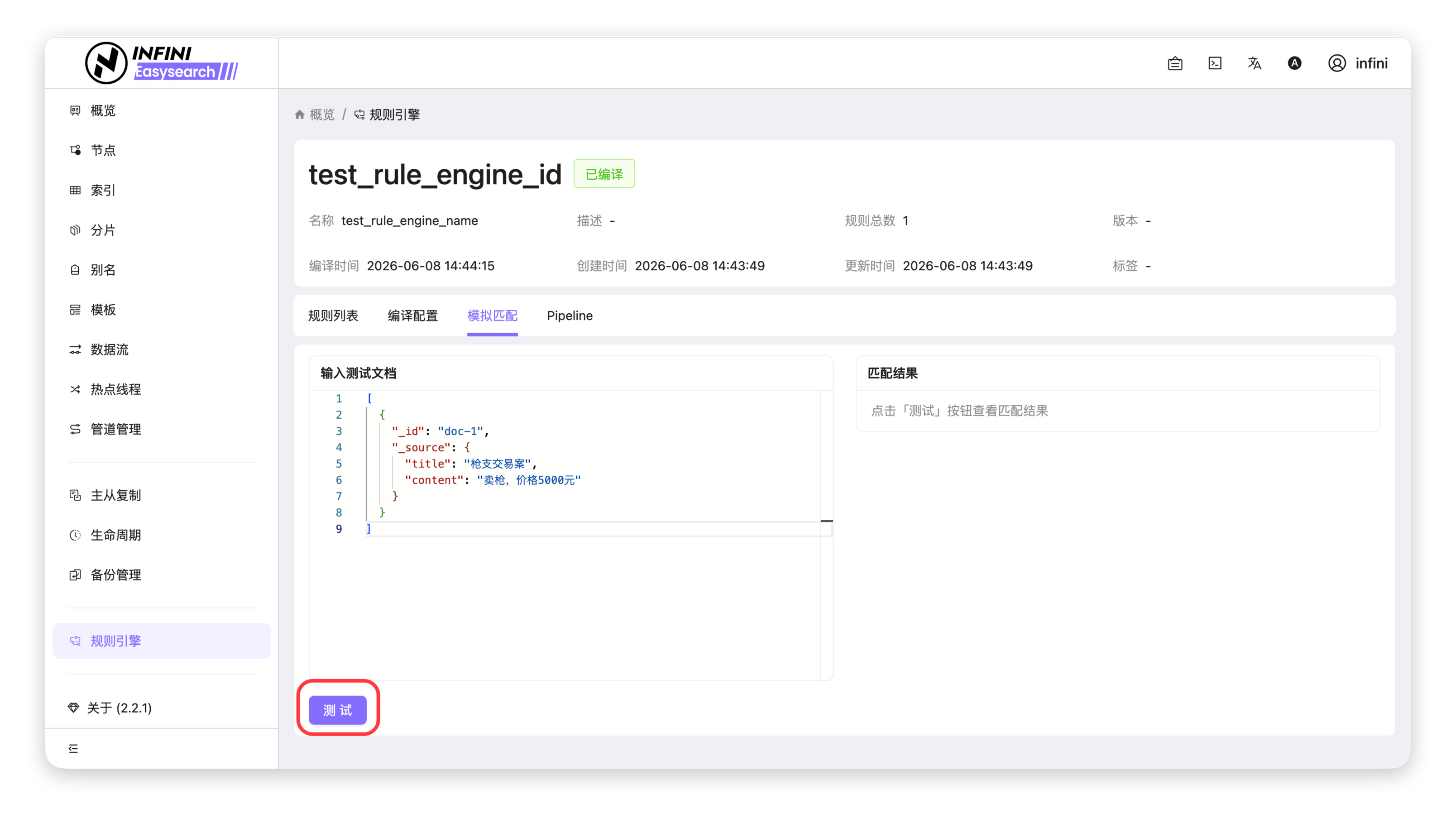Switch to the 规则列表 tab
The image size is (1456, 823).
[333, 316]
